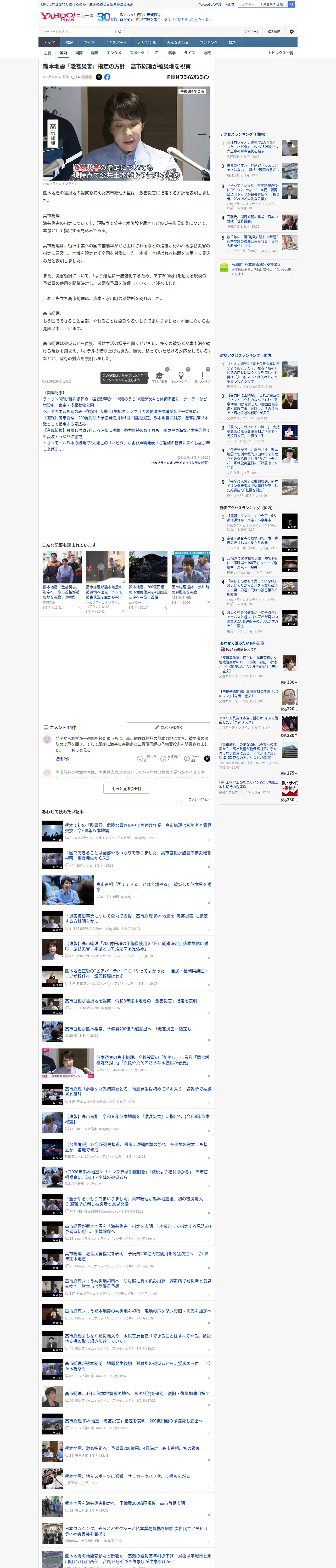Open 有料 navigation tab
336x1568 pixels.
pos(232,43)
